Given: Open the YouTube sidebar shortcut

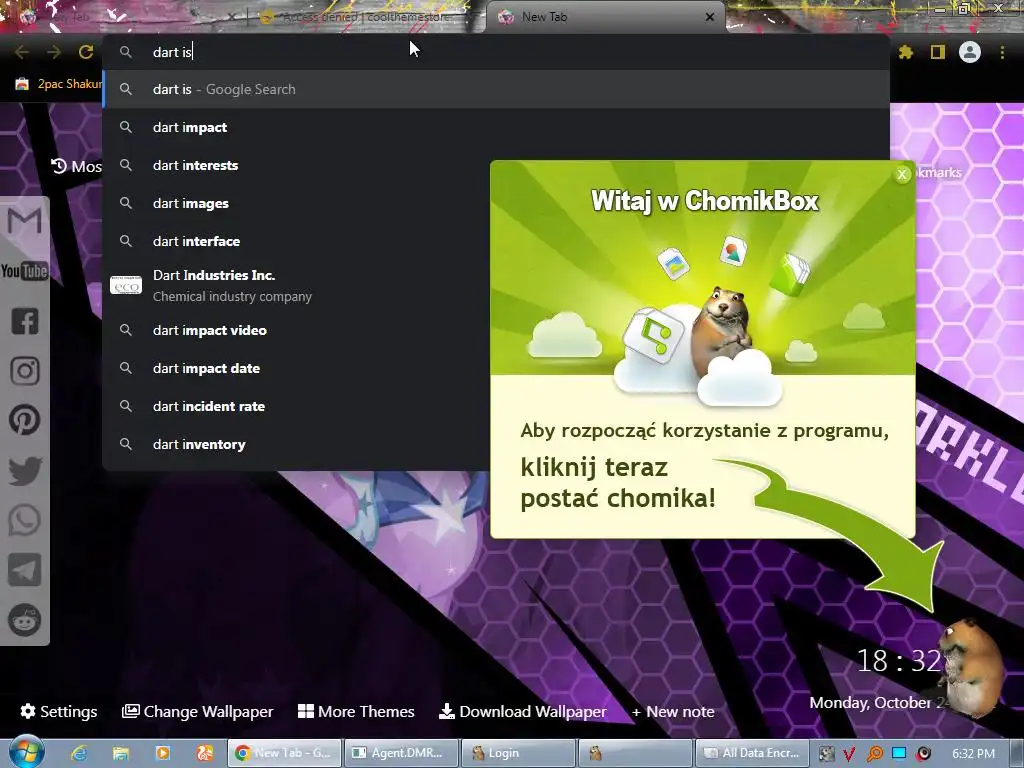Looking at the screenshot, I should coord(25,270).
